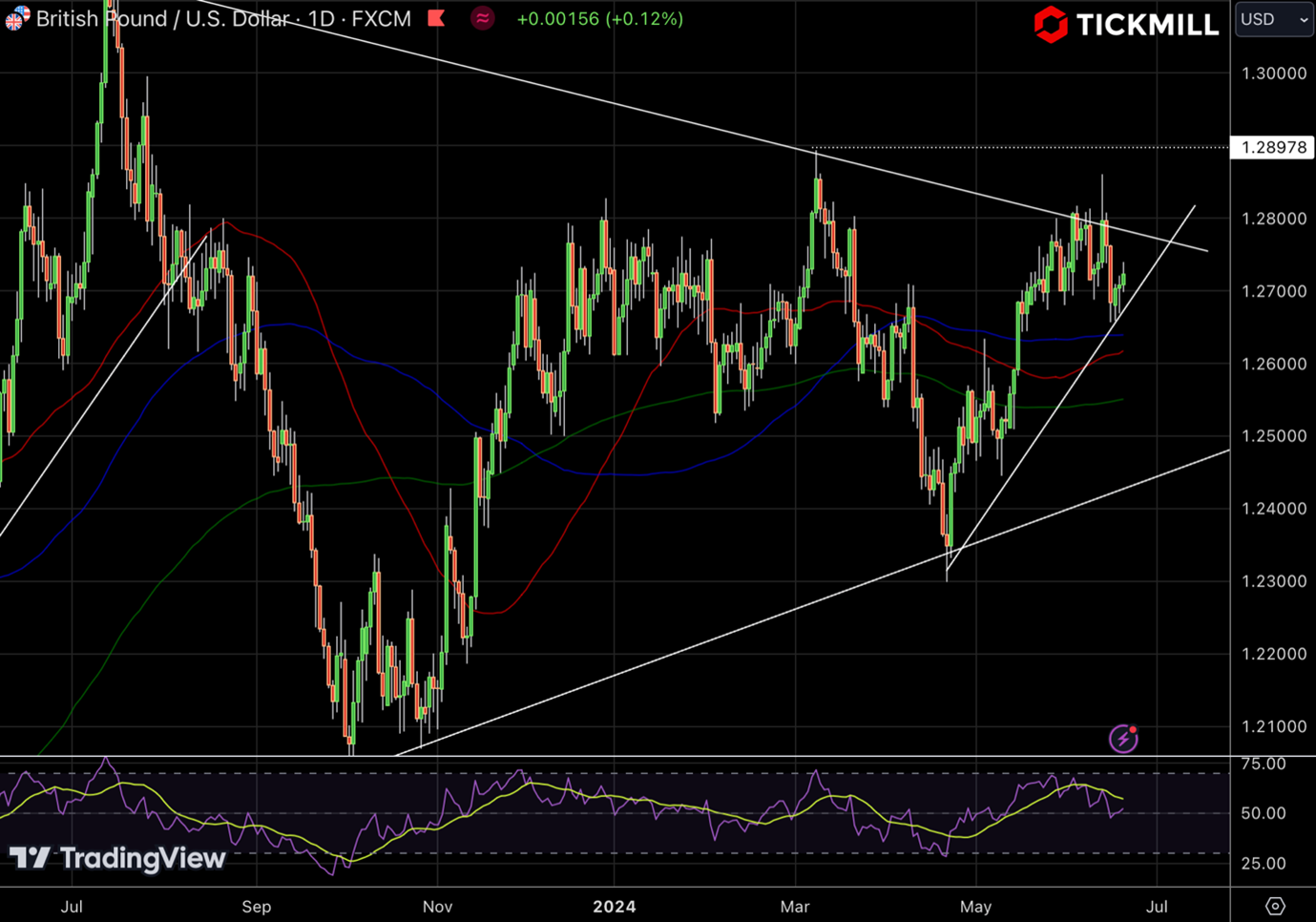Click the RSI 75.00 scale label

pos(1264,764)
